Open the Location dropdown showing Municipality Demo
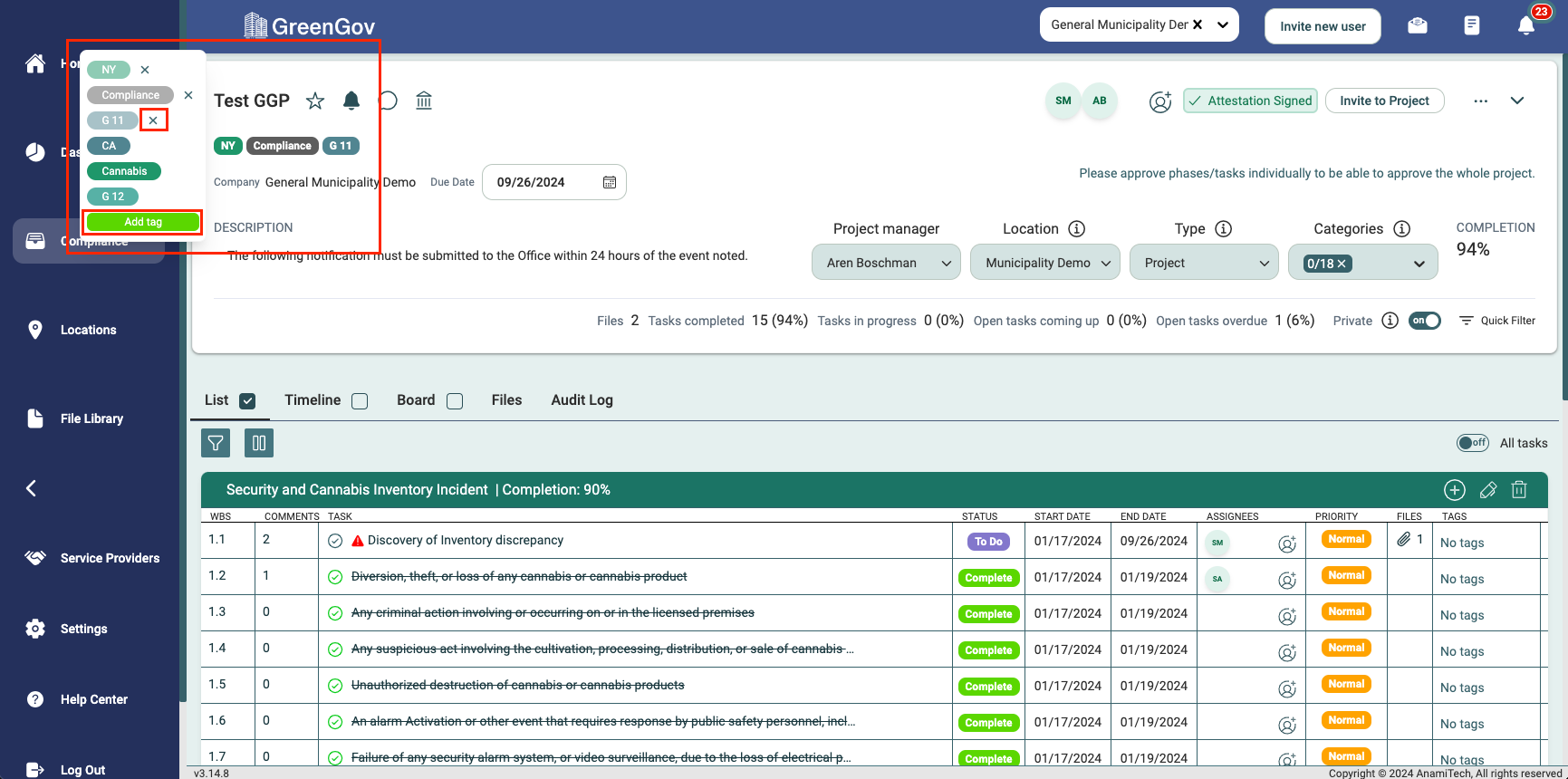Screen dimensions: 1568x779 1044,263
